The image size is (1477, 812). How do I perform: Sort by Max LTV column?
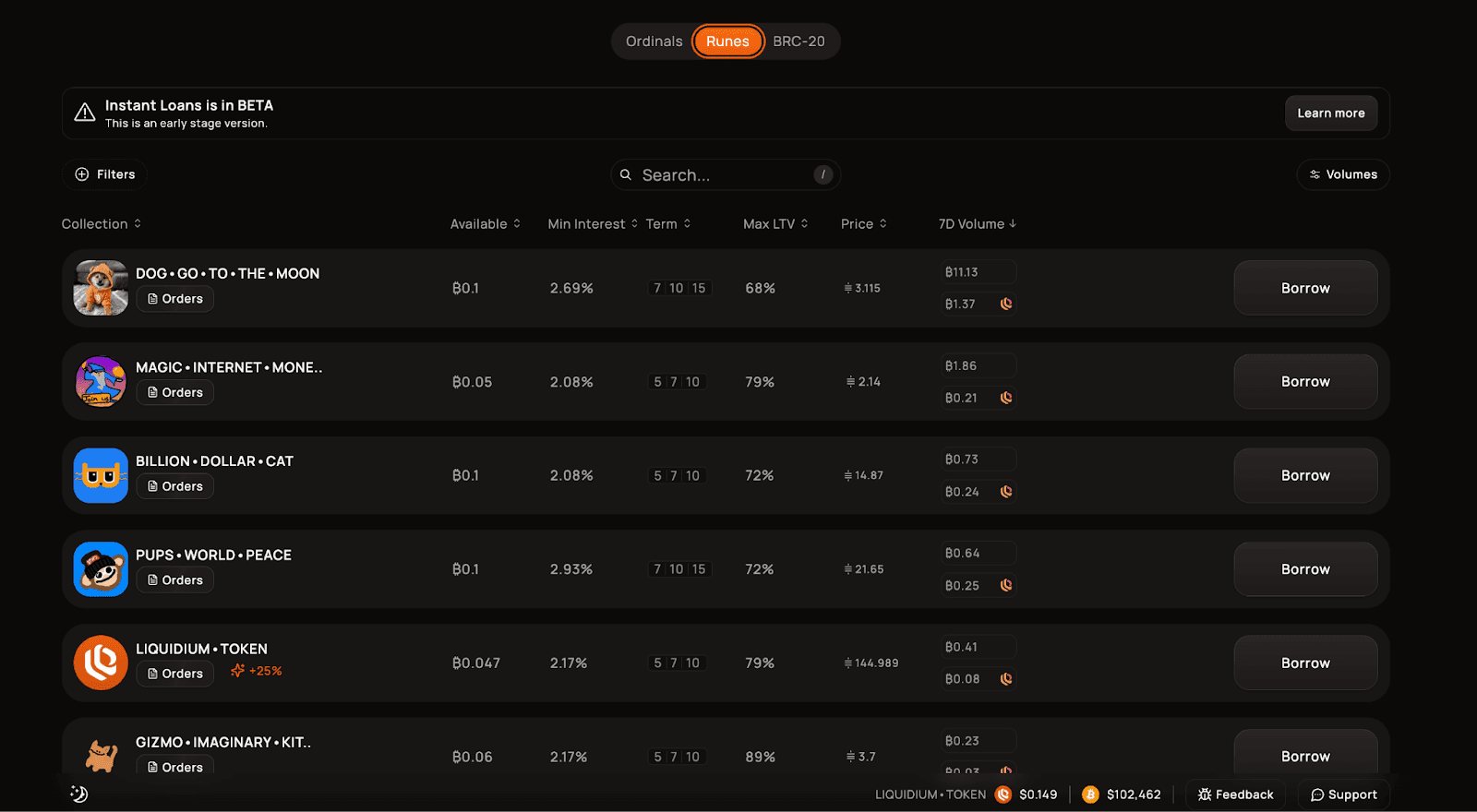pyautogui.click(x=775, y=224)
